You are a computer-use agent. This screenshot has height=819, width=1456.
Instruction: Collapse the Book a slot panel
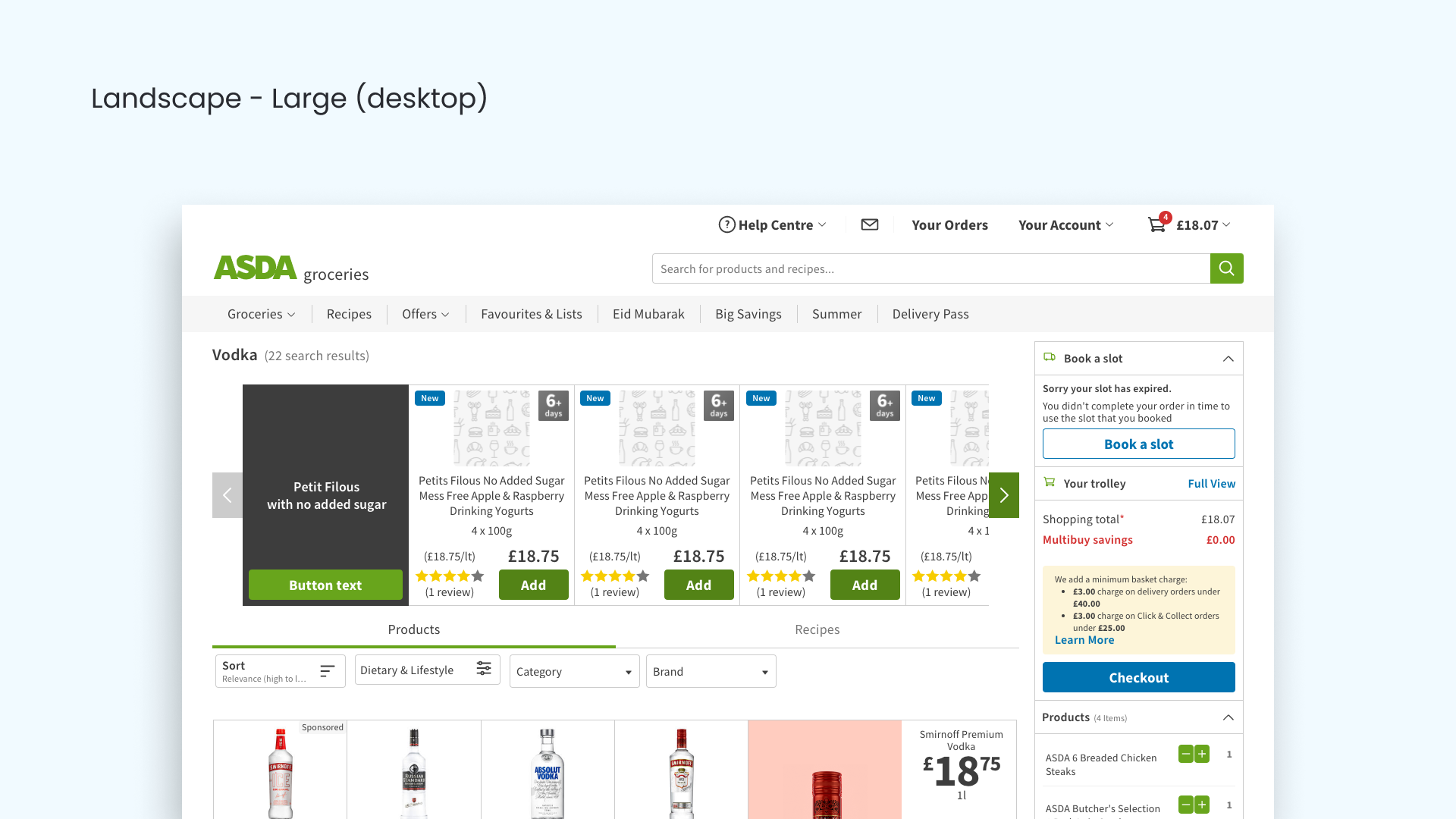tap(1228, 359)
